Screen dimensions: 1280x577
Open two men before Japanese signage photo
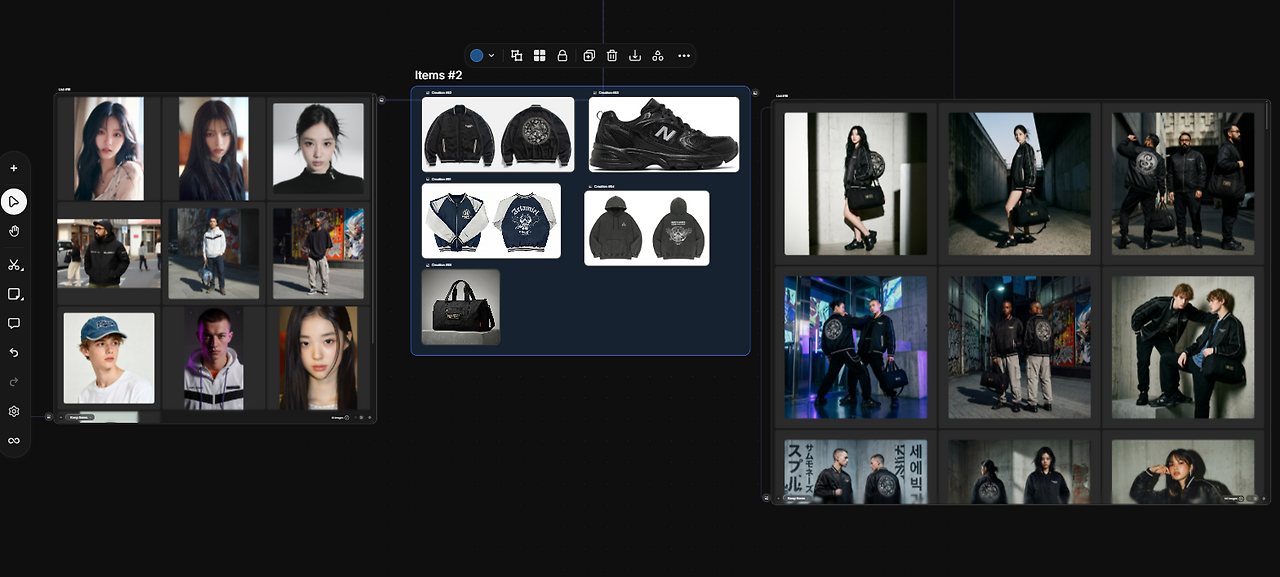tap(855, 472)
